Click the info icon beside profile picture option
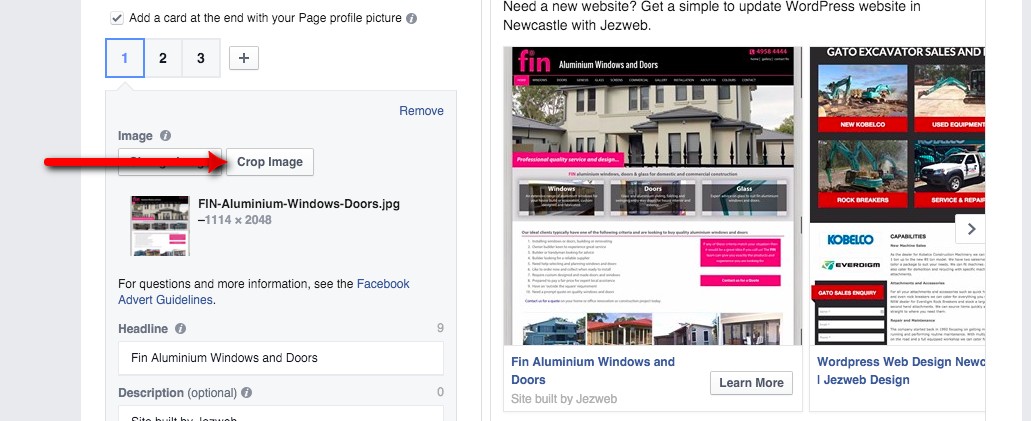The width and height of the screenshot is (1031, 421). click(412, 18)
